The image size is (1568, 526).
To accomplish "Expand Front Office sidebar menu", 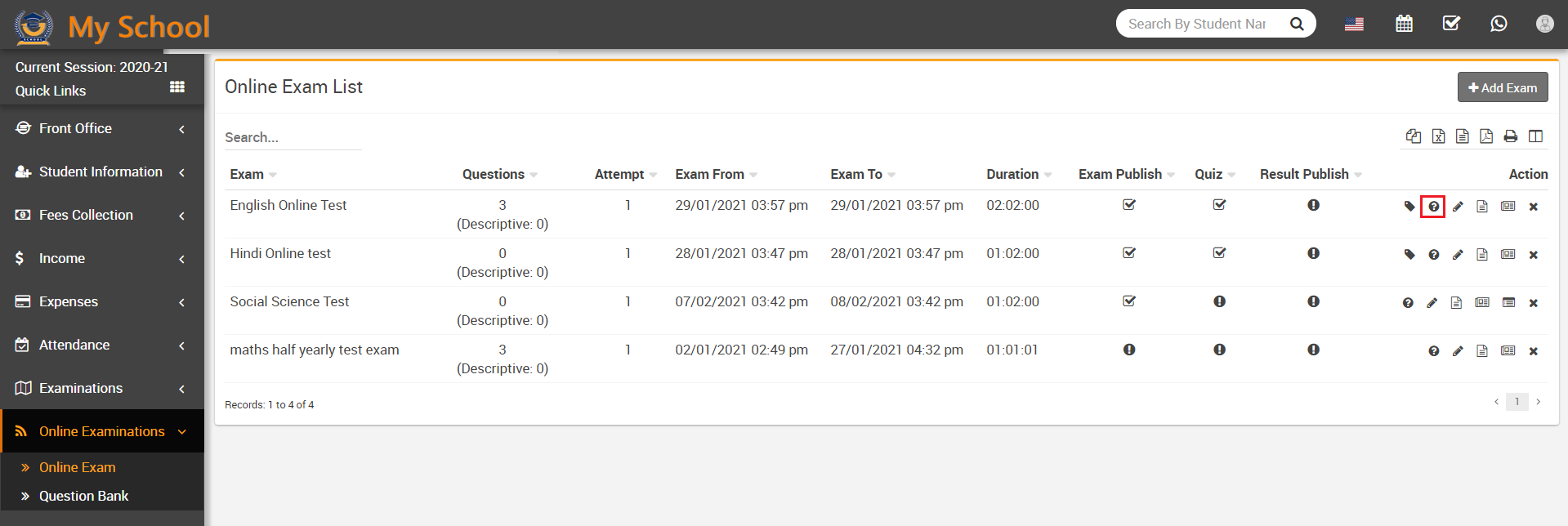I will click(102, 129).
